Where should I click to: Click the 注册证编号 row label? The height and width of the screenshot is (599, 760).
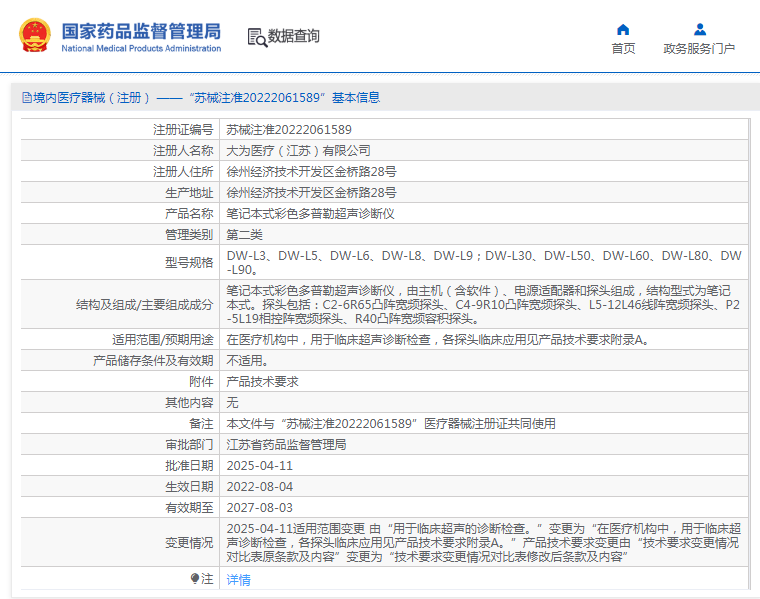tap(183, 130)
